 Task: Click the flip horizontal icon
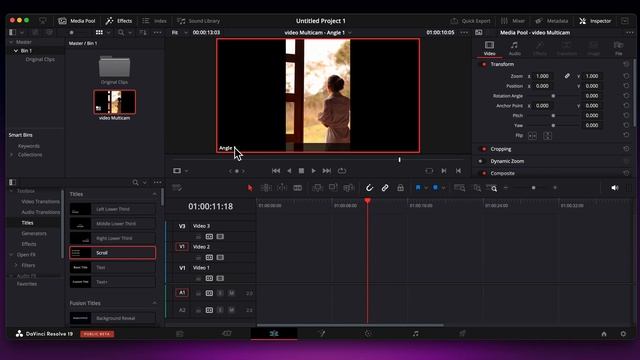point(532,136)
